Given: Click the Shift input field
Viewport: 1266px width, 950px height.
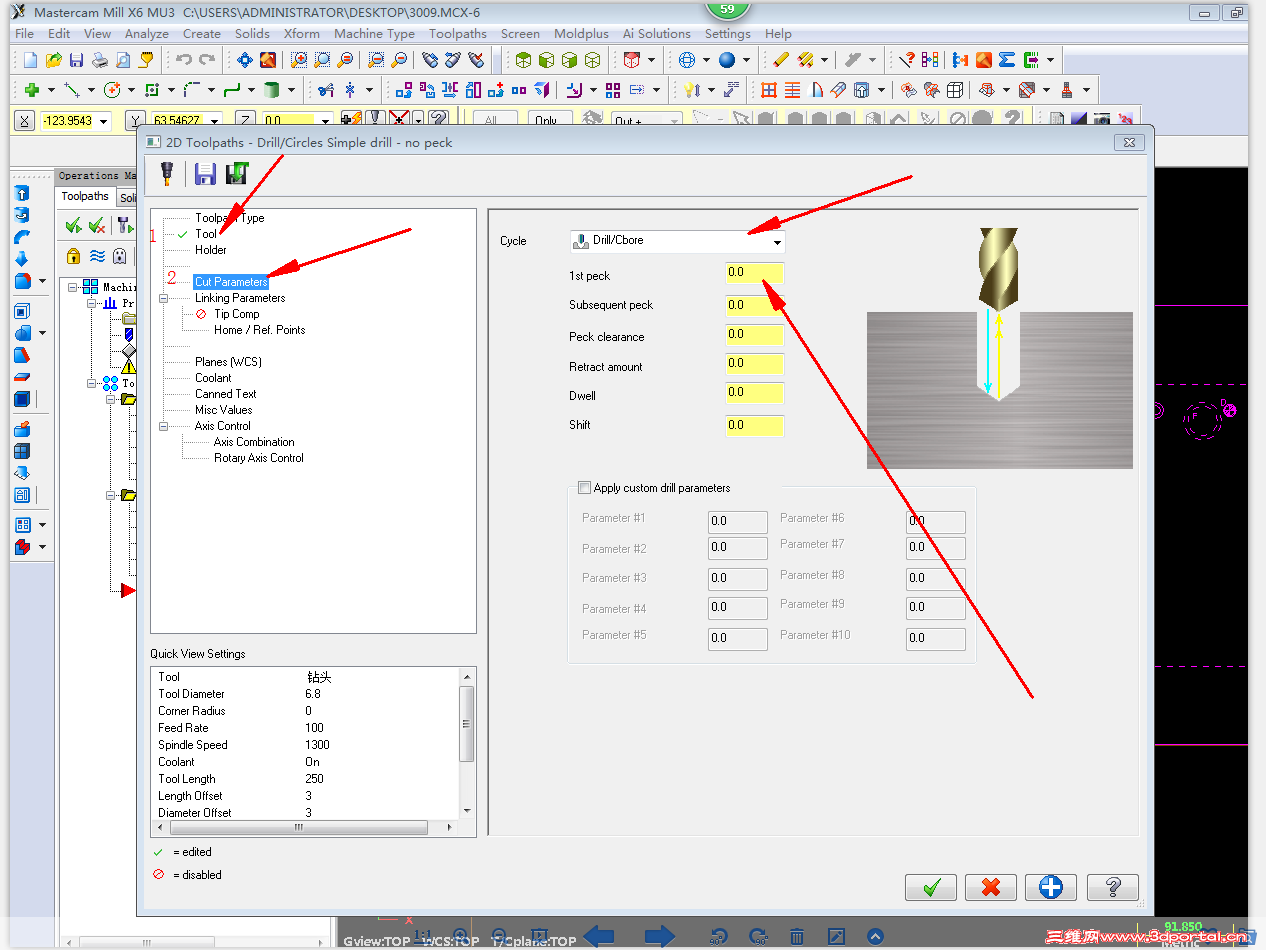Looking at the screenshot, I should [x=755, y=426].
